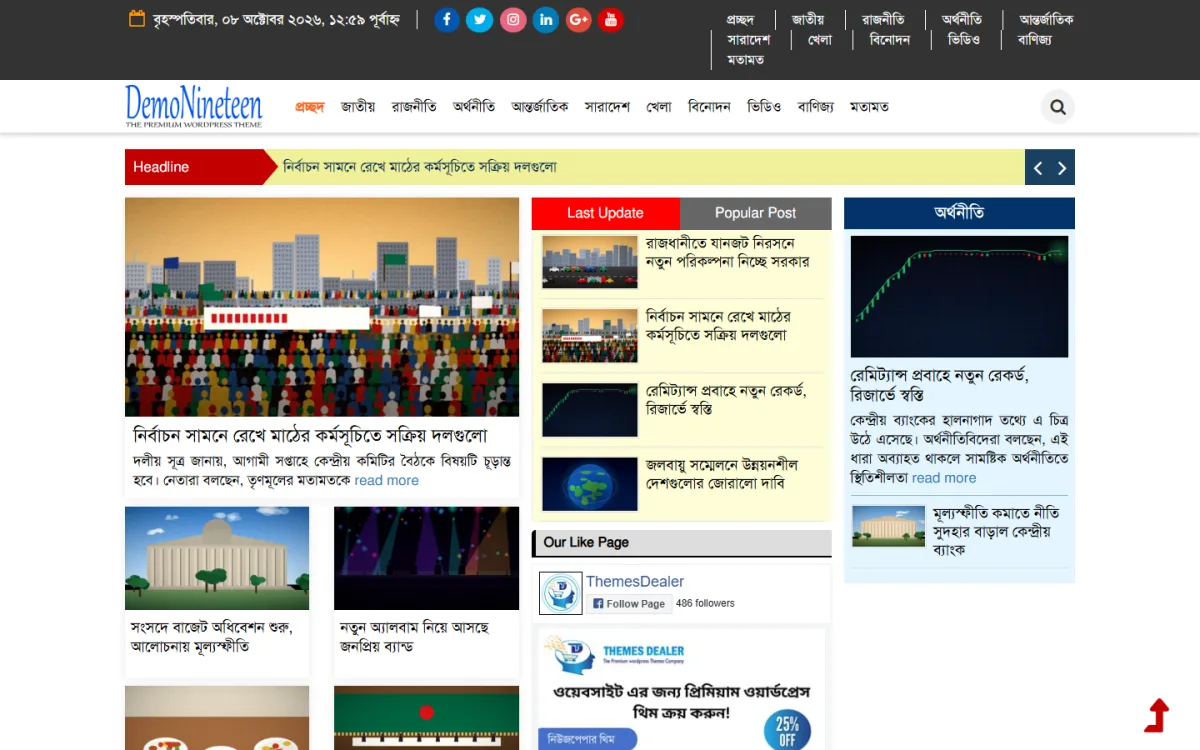Select প্রচ্ছদ in the main navigation

pos(310,107)
